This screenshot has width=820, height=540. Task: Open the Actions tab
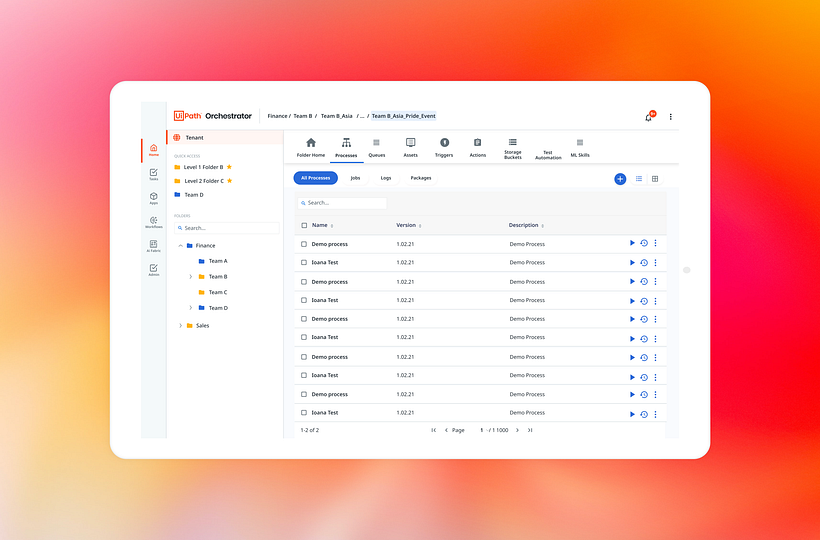click(x=477, y=148)
